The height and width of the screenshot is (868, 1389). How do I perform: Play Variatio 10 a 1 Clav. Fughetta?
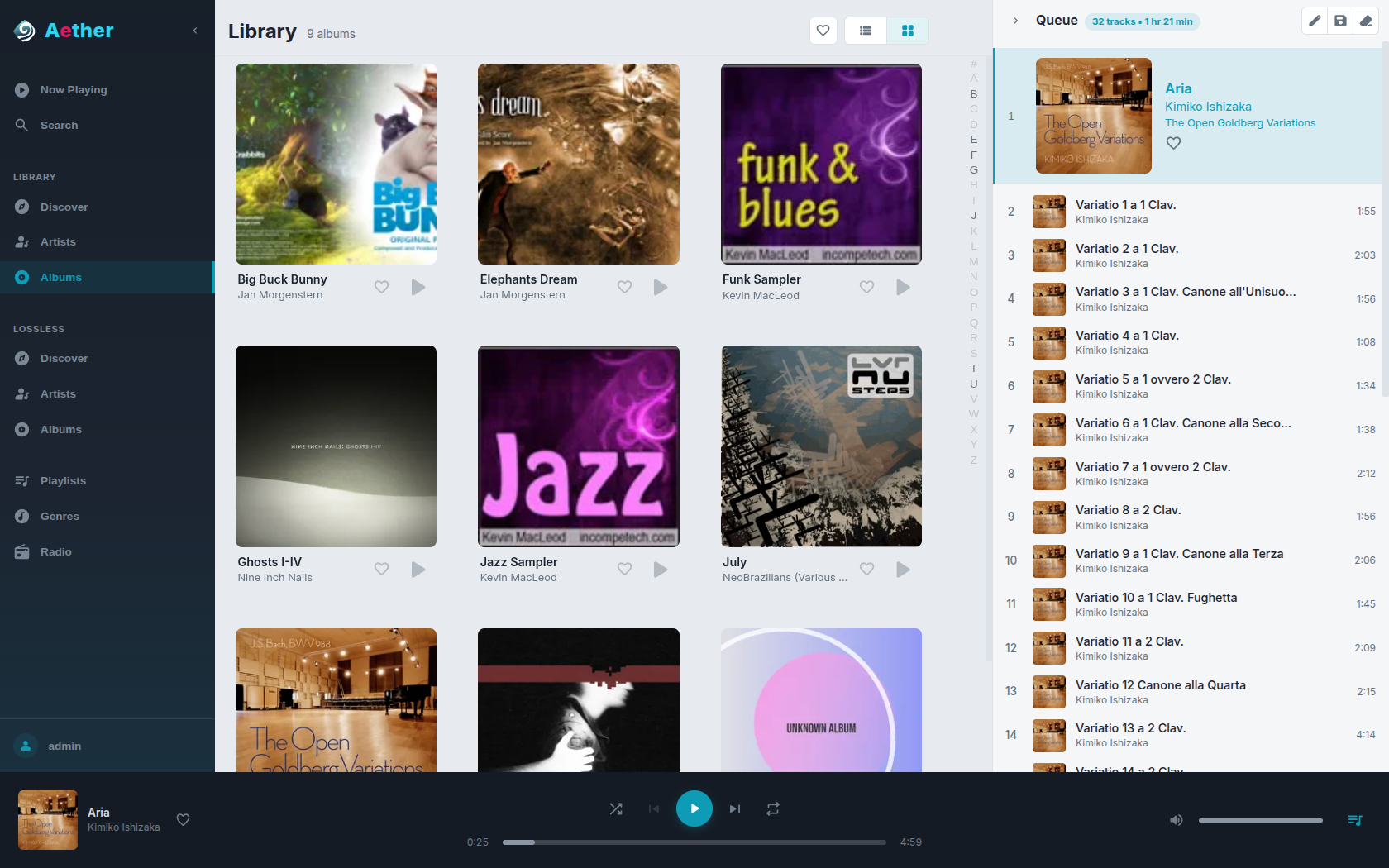(1187, 604)
